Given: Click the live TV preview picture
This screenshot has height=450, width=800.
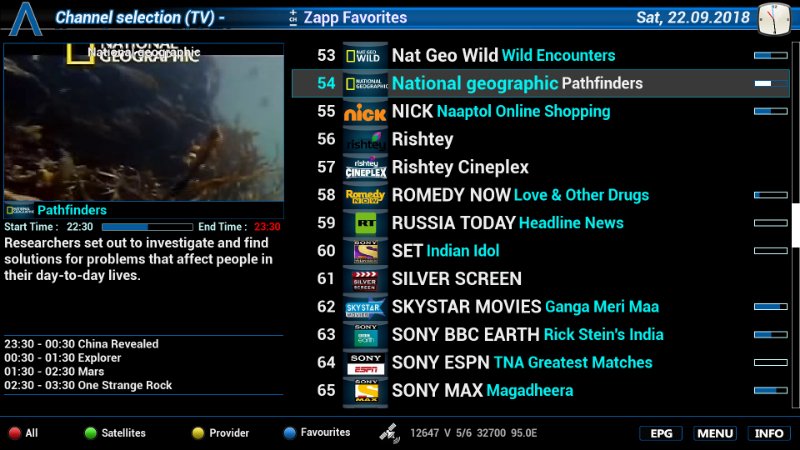Looking at the screenshot, I should tap(144, 122).
